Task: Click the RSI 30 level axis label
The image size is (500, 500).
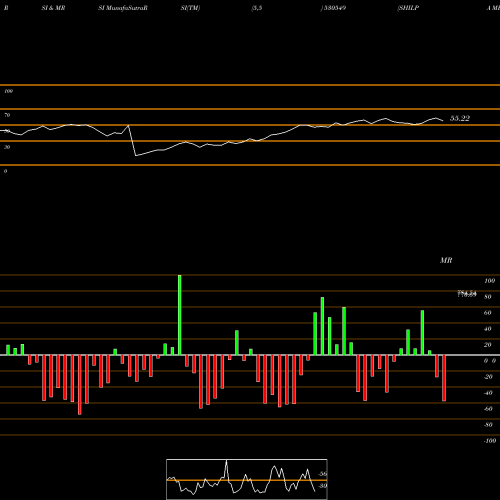Action: [7, 147]
